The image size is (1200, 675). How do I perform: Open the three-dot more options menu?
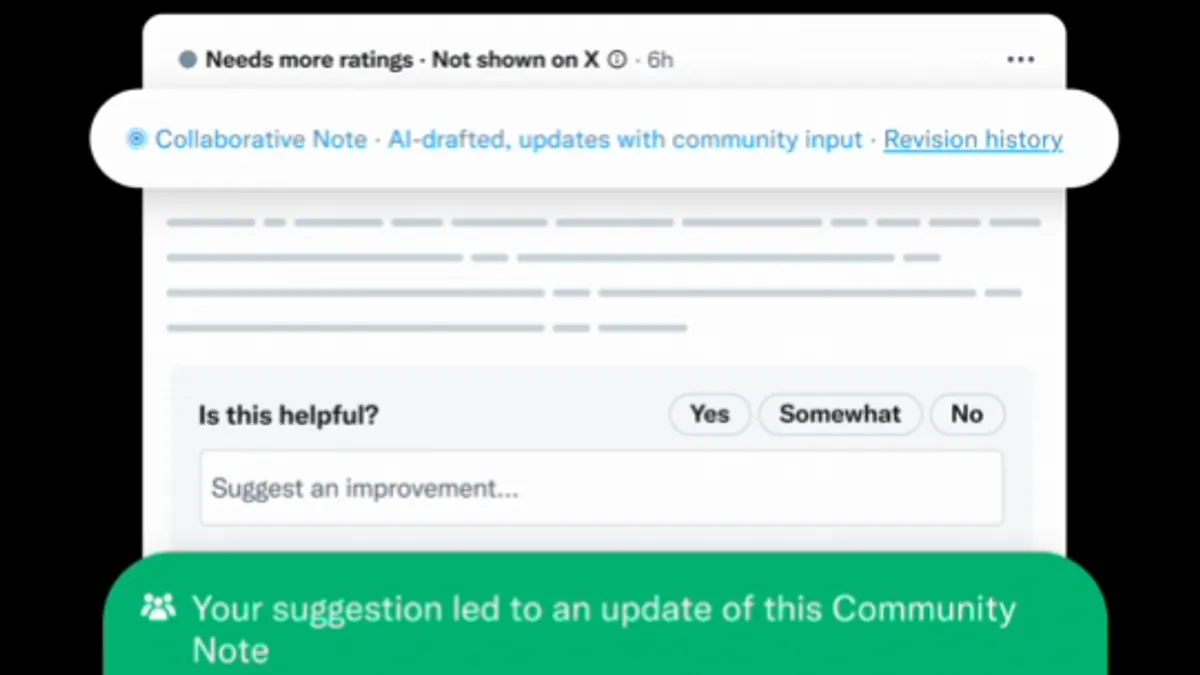point(1020,60)
